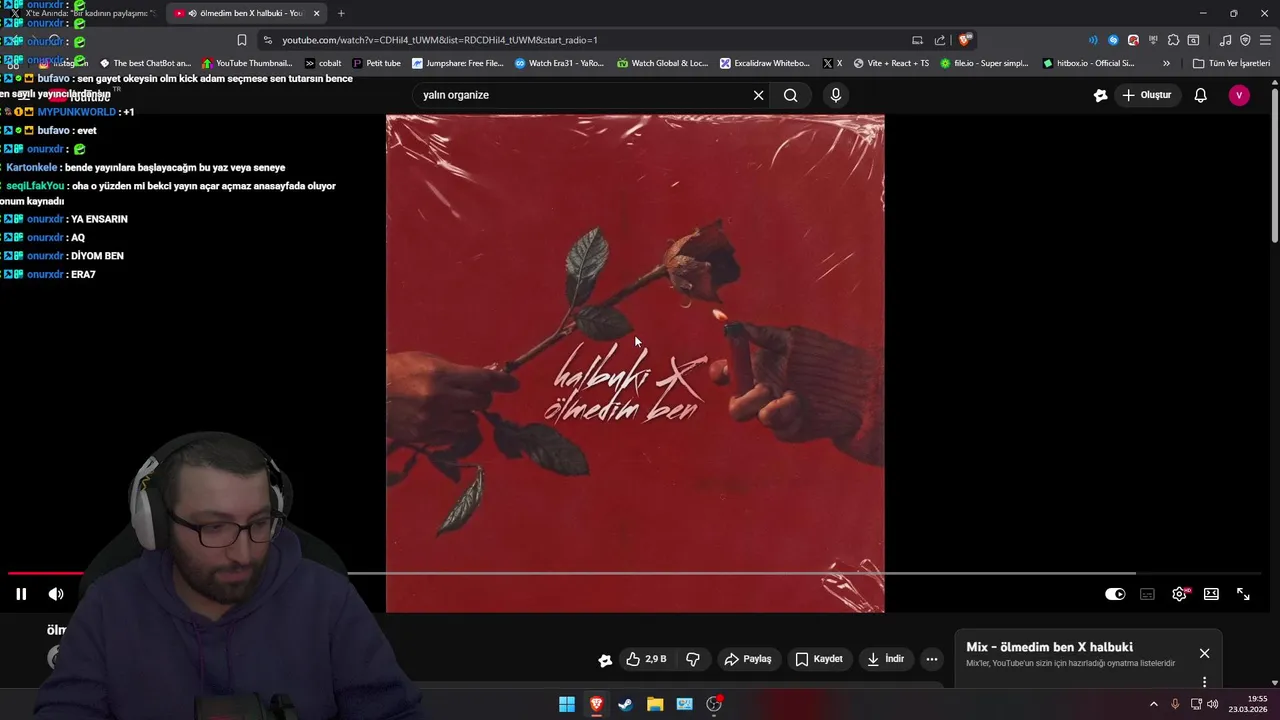The width and height of the screenshot is (1280, 720).
Task: Open the Mix playlist vertical dots menu
Action: (1204, 682)
